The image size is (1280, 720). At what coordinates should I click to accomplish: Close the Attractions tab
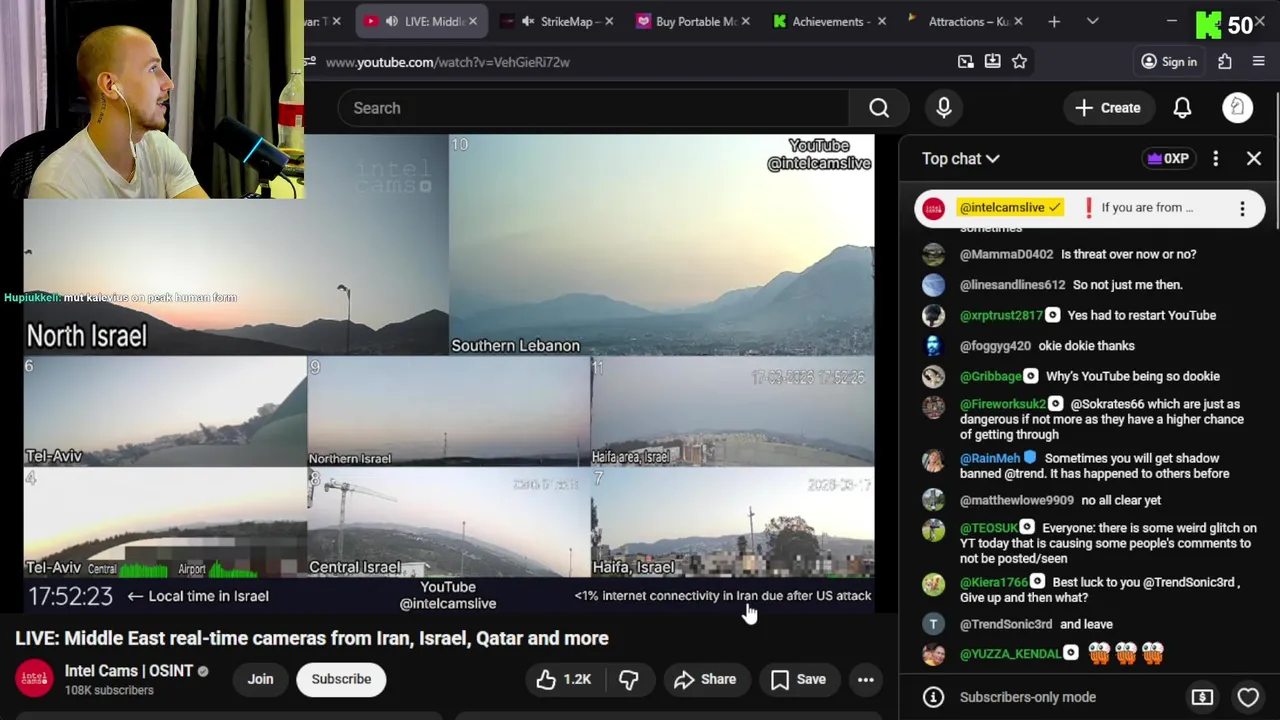(1018, 21)
